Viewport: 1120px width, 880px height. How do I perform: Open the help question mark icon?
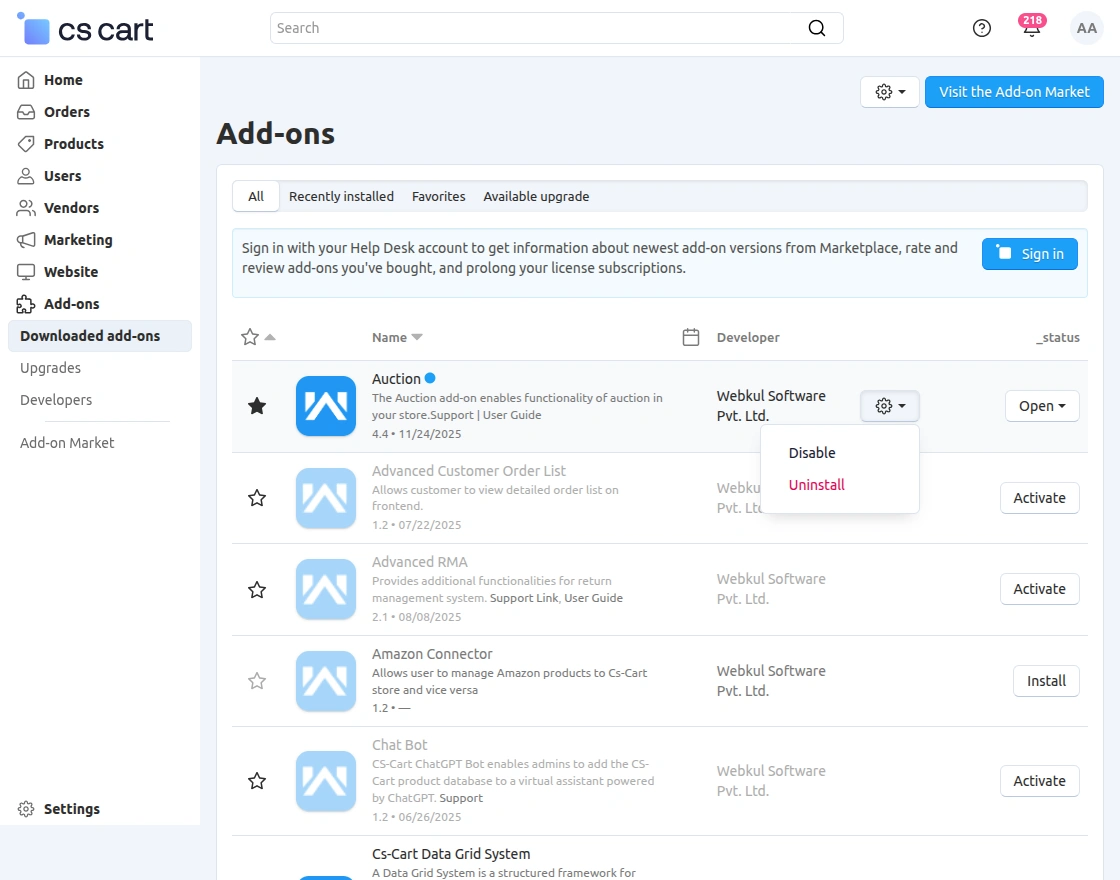pyautogui.click(x=982, y=28)
